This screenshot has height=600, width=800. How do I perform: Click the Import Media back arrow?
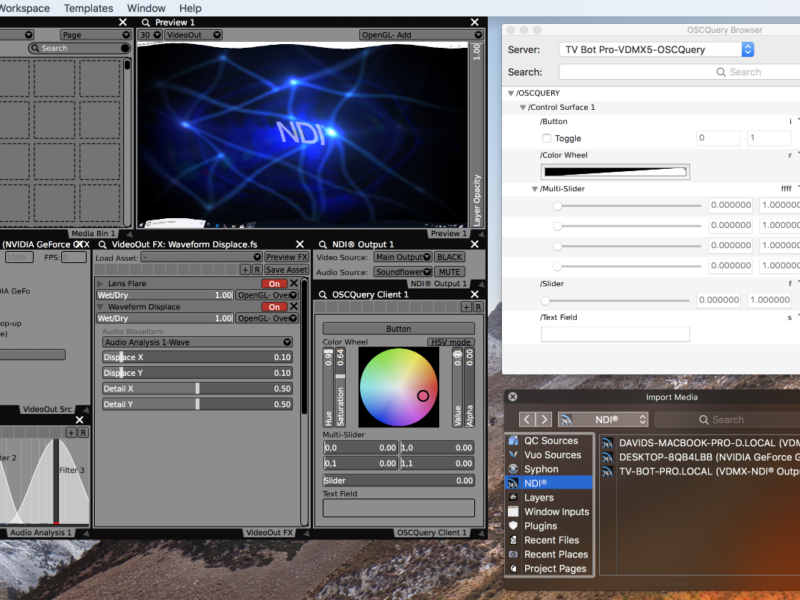coord(528,420)
